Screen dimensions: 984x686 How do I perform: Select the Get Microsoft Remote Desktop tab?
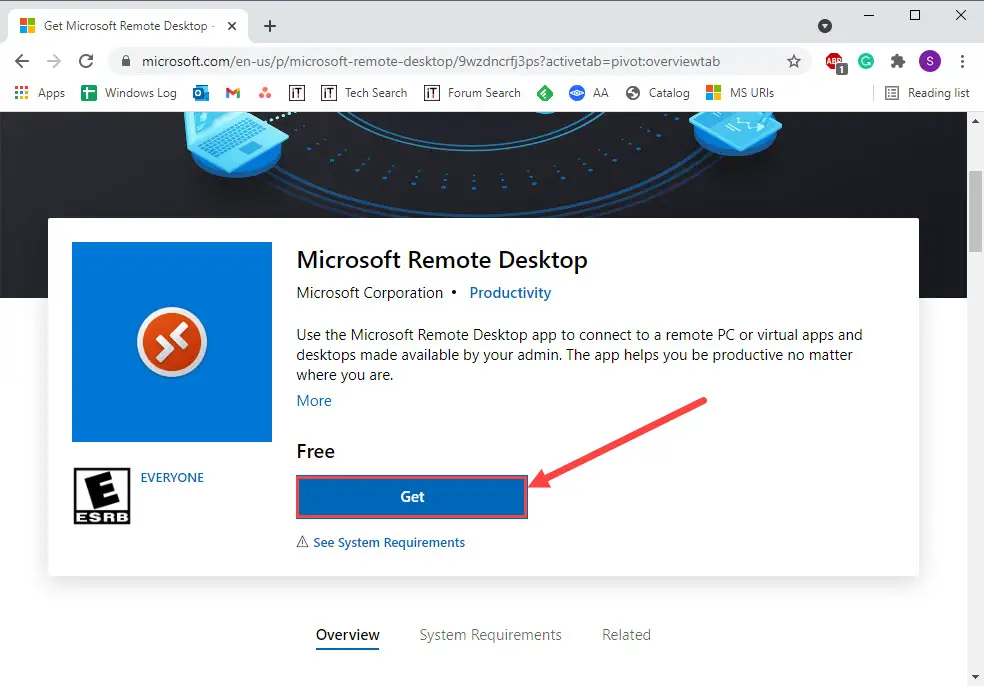pyautogui.click(x=128, y=26)
